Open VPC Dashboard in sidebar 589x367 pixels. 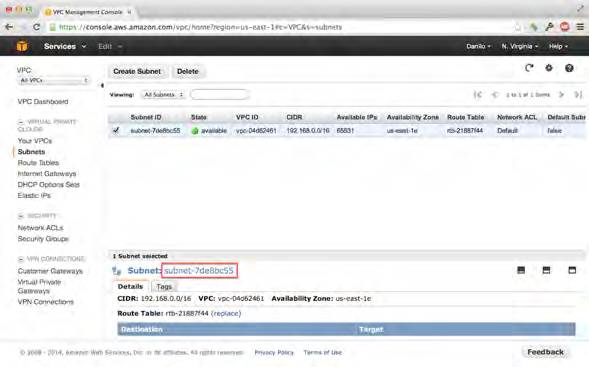(x=43, y=101)
